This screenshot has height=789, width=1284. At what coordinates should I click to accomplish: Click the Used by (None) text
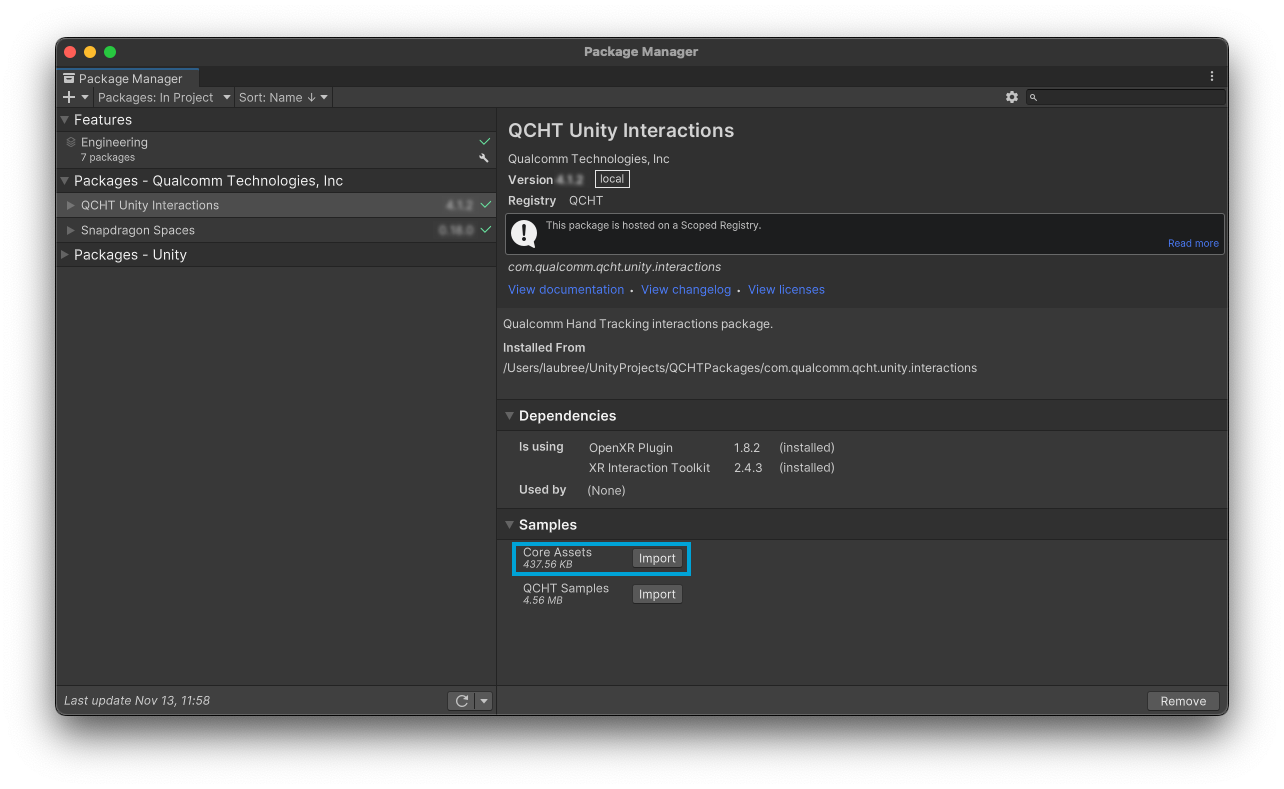pyautogui.click(x=606, y=491)
